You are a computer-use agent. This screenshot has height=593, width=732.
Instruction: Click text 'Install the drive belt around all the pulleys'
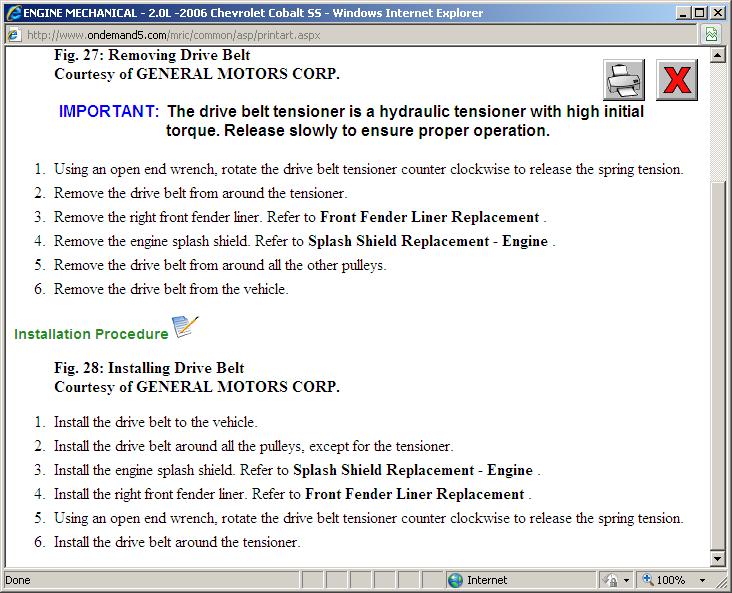(x=178, y=446)
